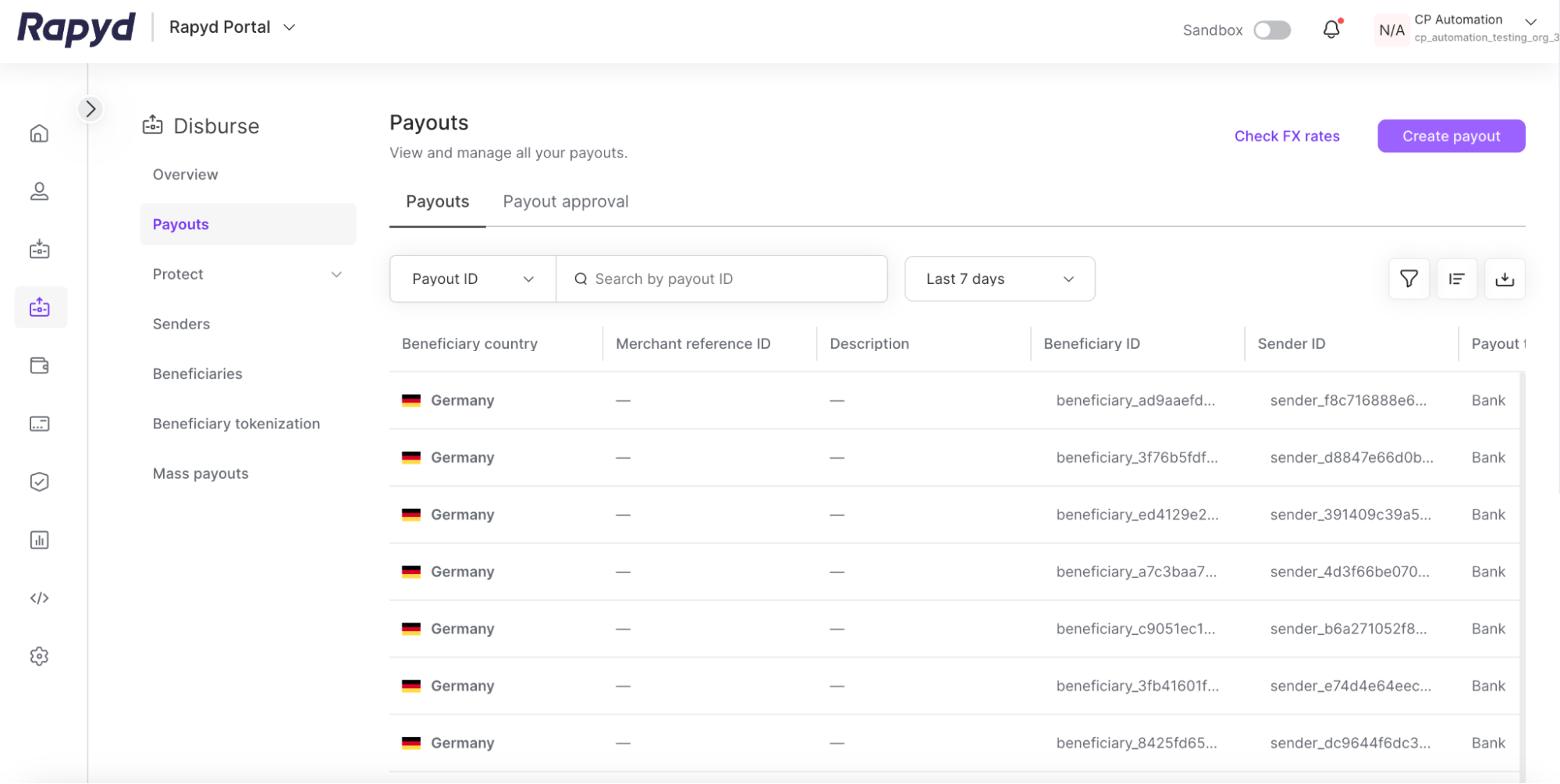Click the Create payout button
This screenshot has height=784, width=1560.
[x=1450, y=136]
